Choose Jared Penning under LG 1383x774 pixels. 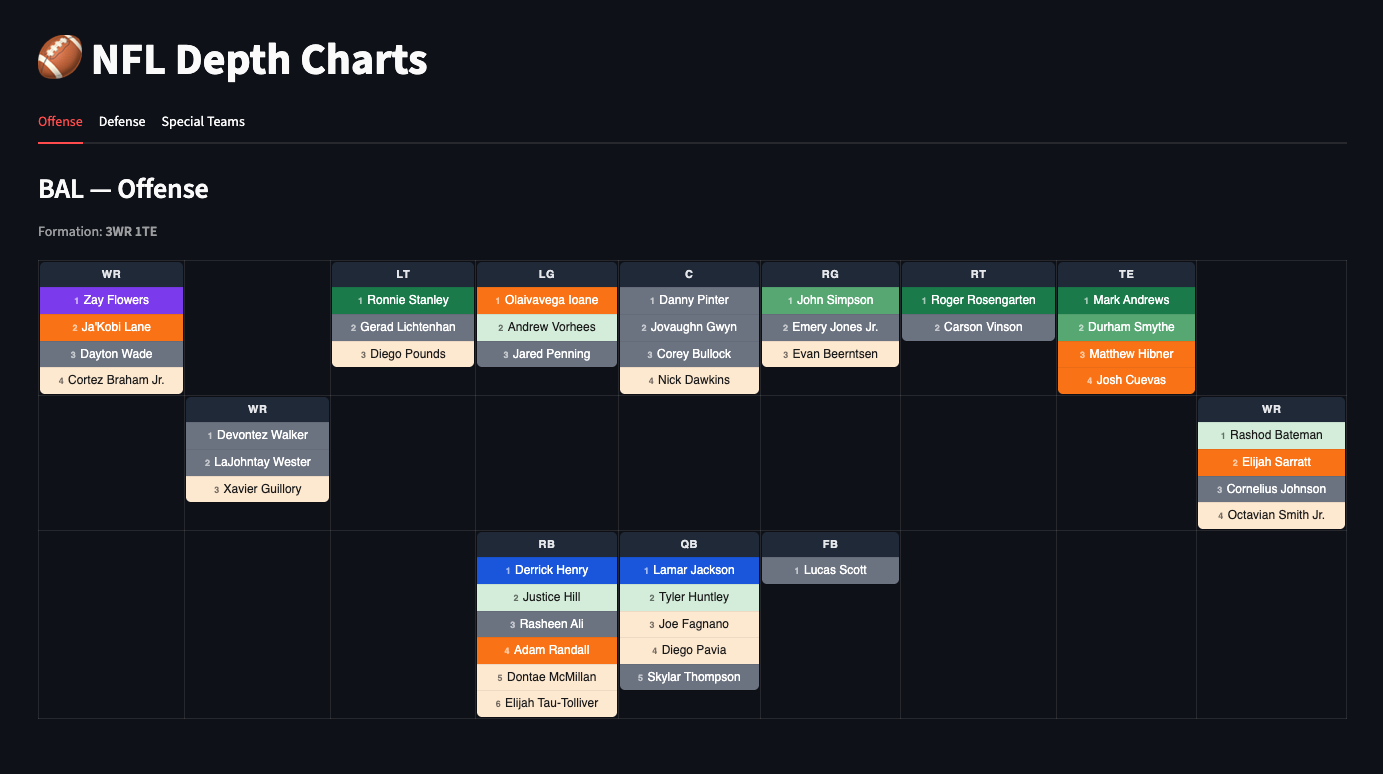pos(547,354)
